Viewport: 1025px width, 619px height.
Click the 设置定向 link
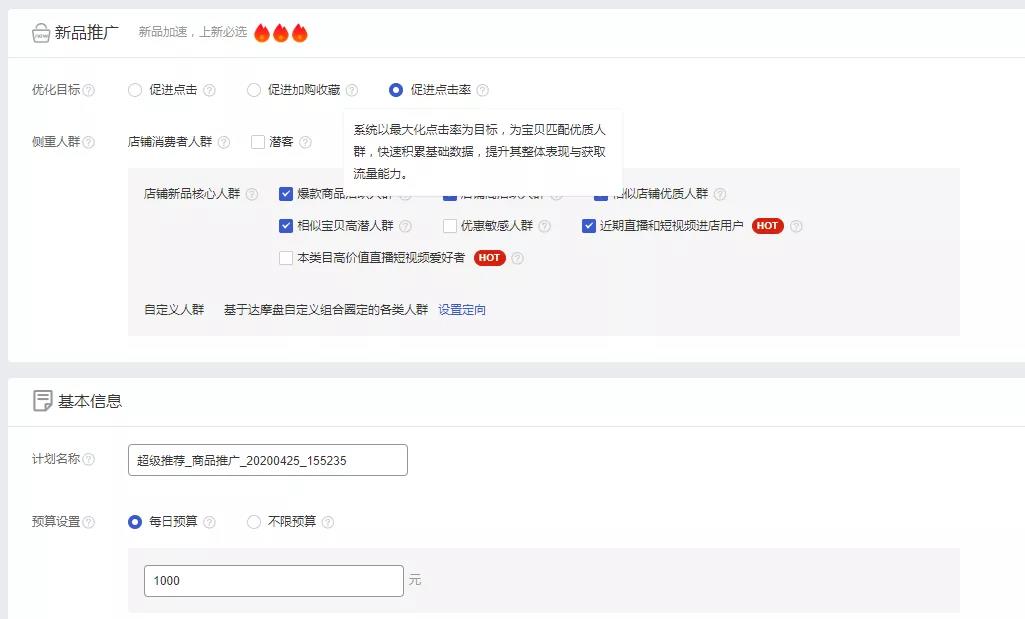pyautogui.click(x=462, y=310)
